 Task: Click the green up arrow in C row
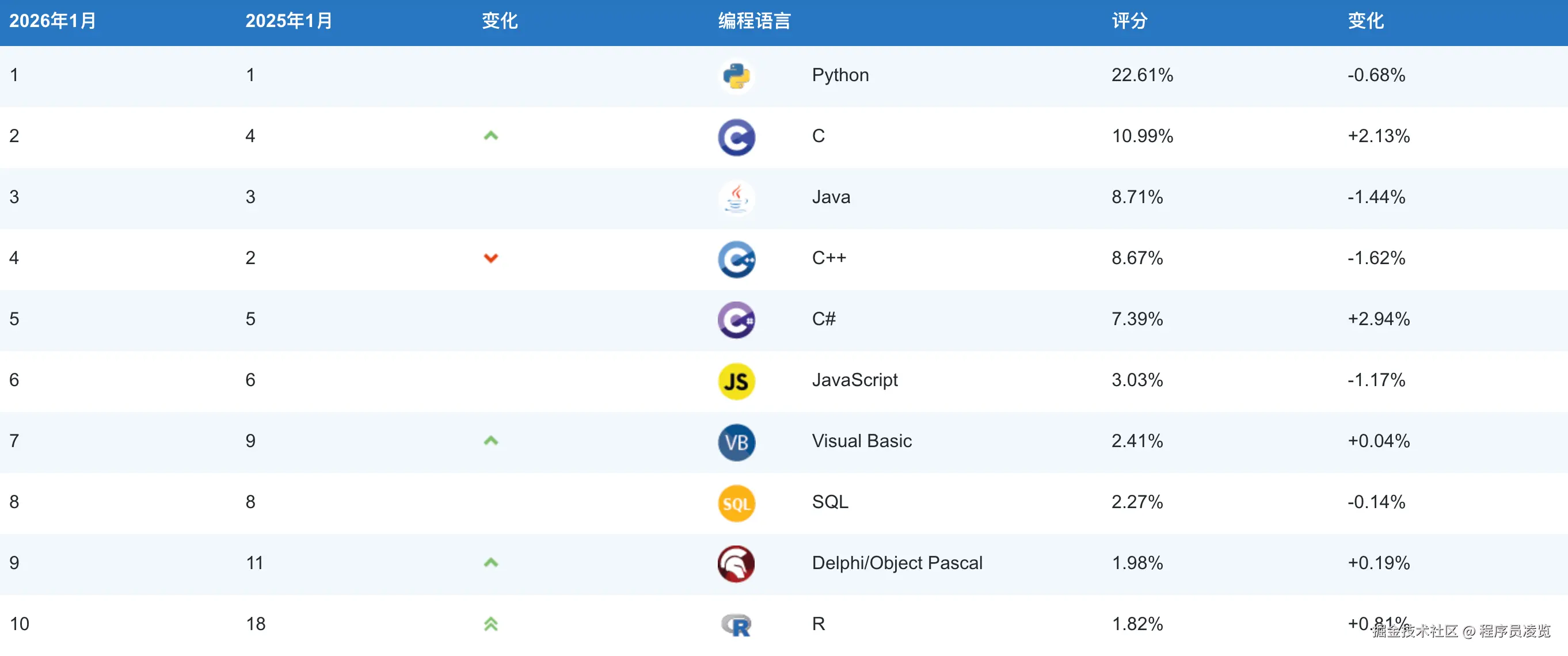pyautogui.click(x=490, y=136)
